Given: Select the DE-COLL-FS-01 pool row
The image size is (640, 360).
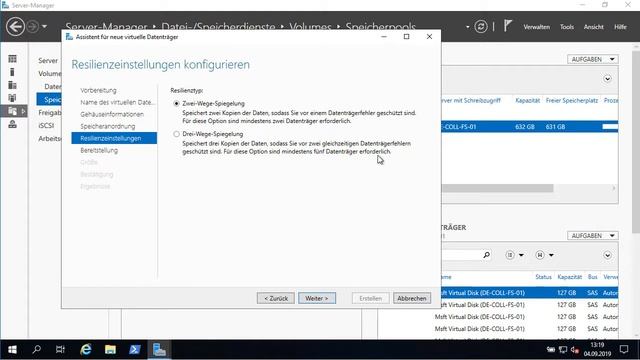Looking at the screenshot, I should (530, 127).
